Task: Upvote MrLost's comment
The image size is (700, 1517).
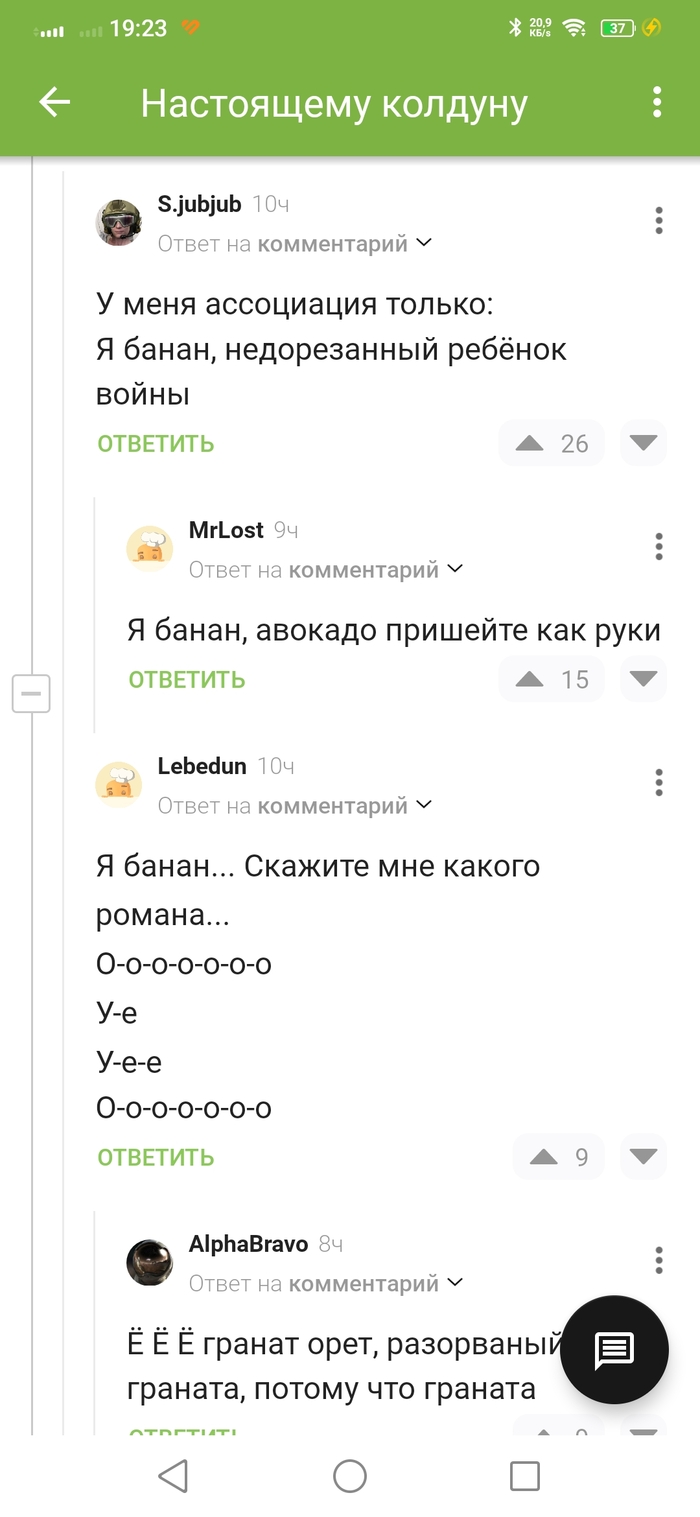Action: pyautogui.click(x=530, y=680)
